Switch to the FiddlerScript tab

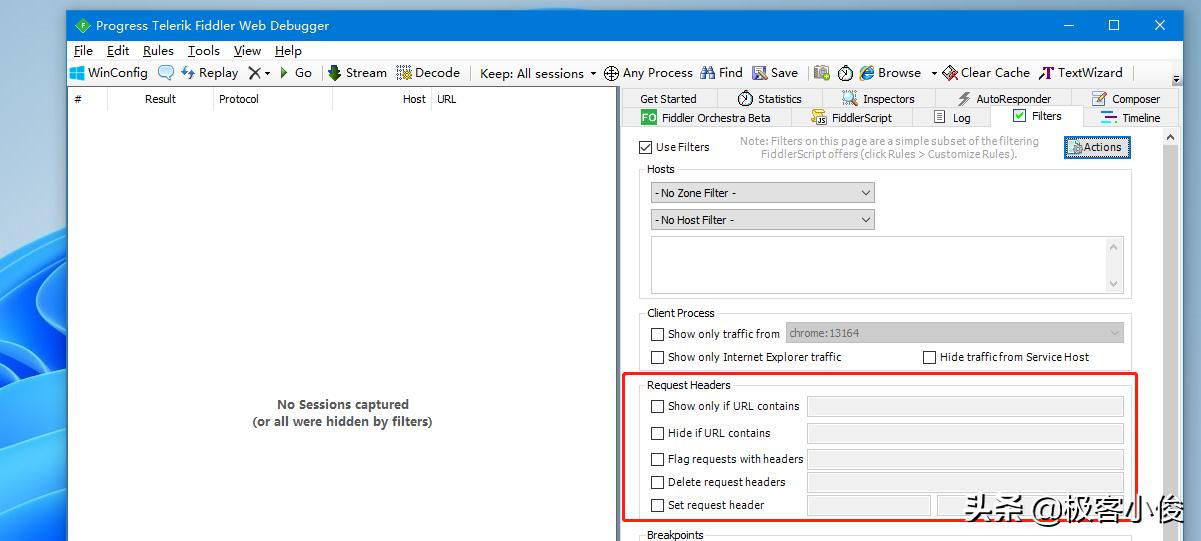pyautogui.click(x=851, y=117)
